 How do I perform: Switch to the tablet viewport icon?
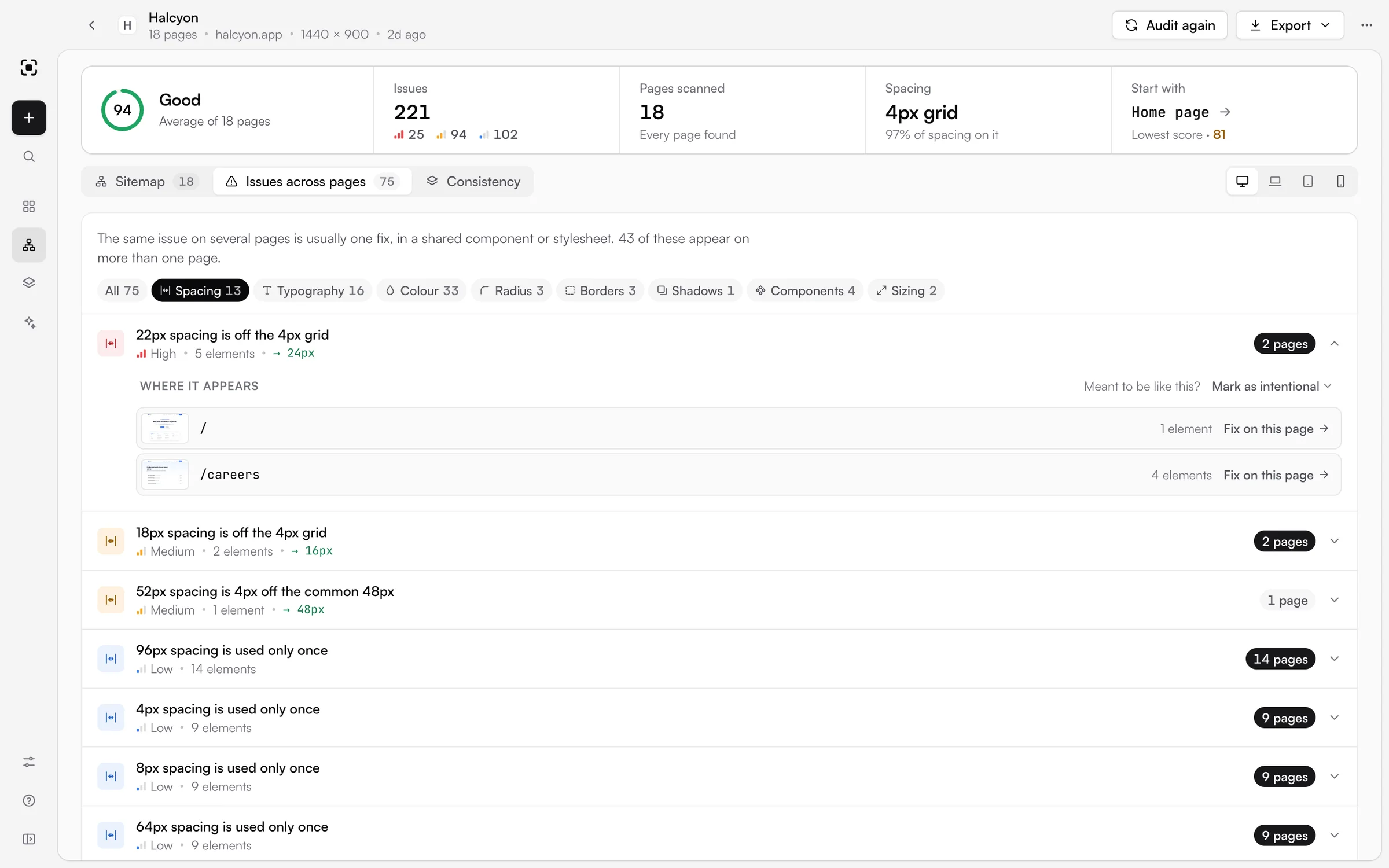point(1308,182)
